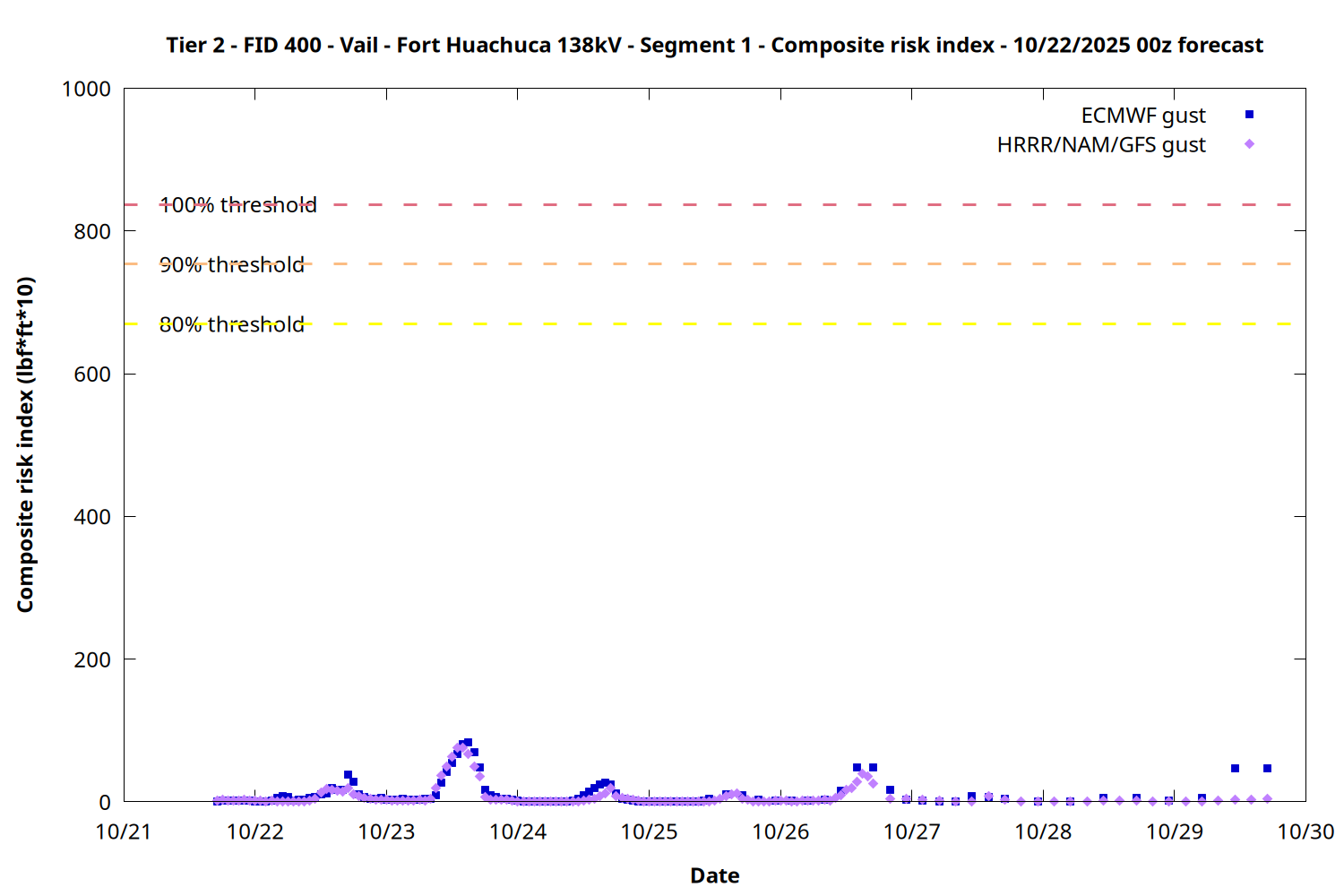Select the ECMWF gust legend label
The image size is (1344, 896).
point(1142,116)
